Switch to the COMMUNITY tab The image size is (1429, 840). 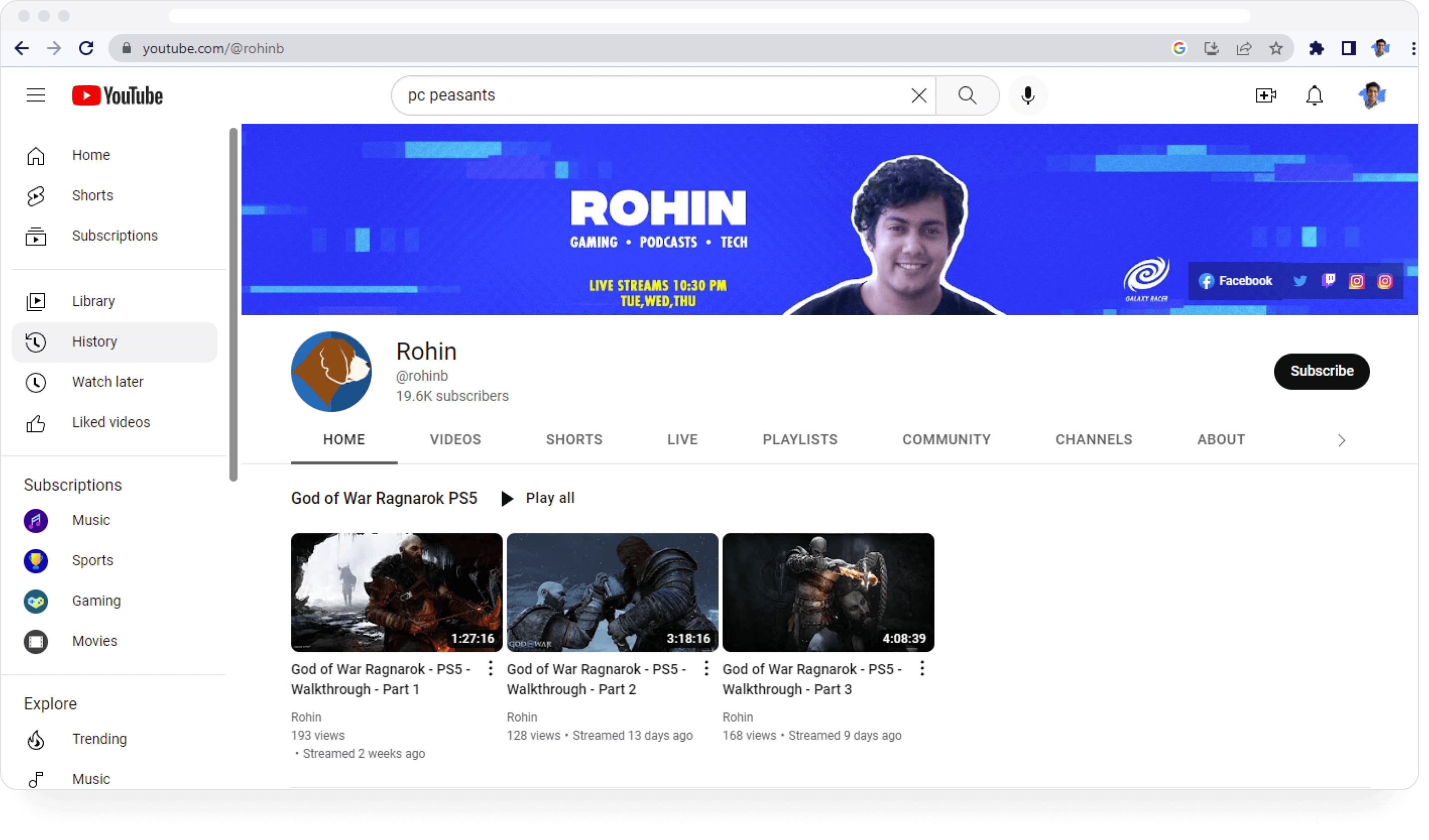click(x=946, y=439)
